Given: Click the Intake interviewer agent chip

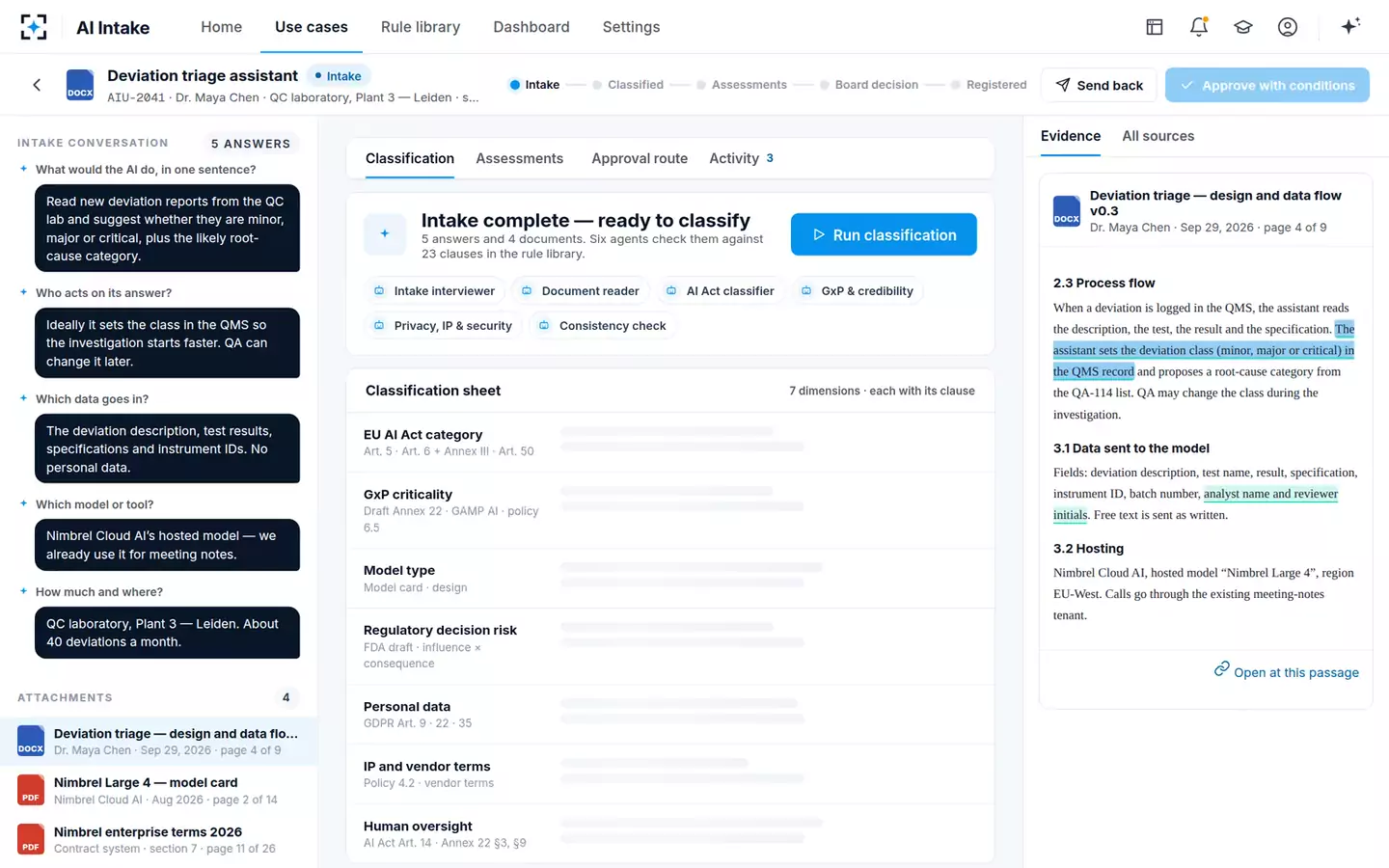Looking at the screenshot, I should 434,290.
